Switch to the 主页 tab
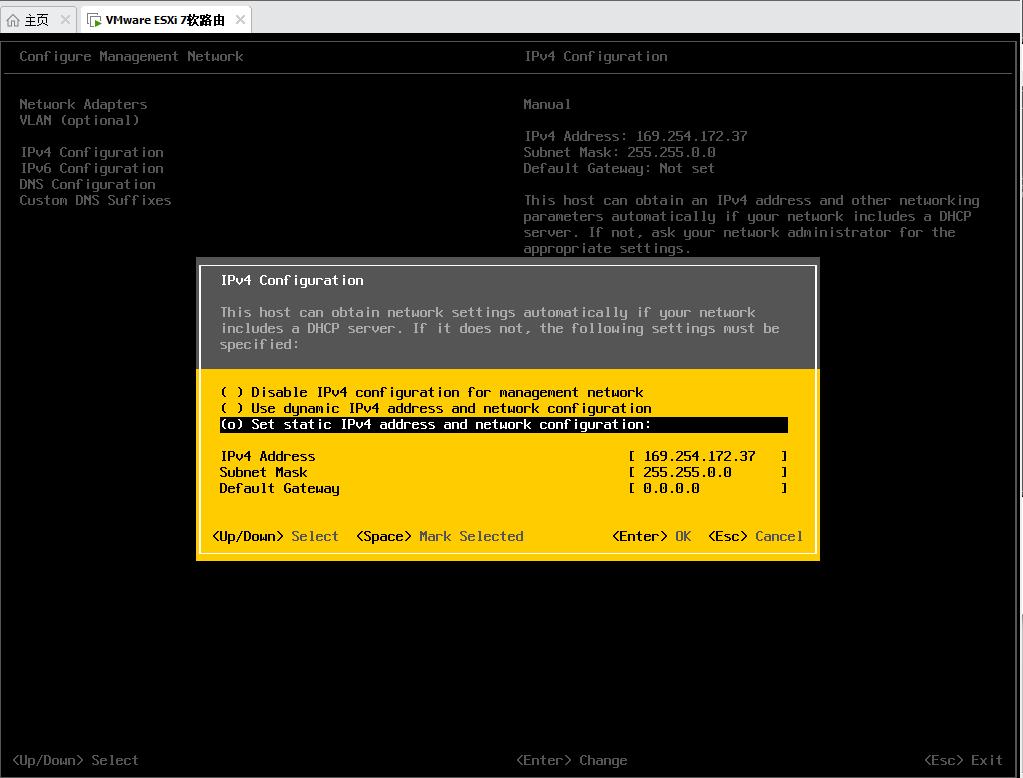 pos(36,20)
